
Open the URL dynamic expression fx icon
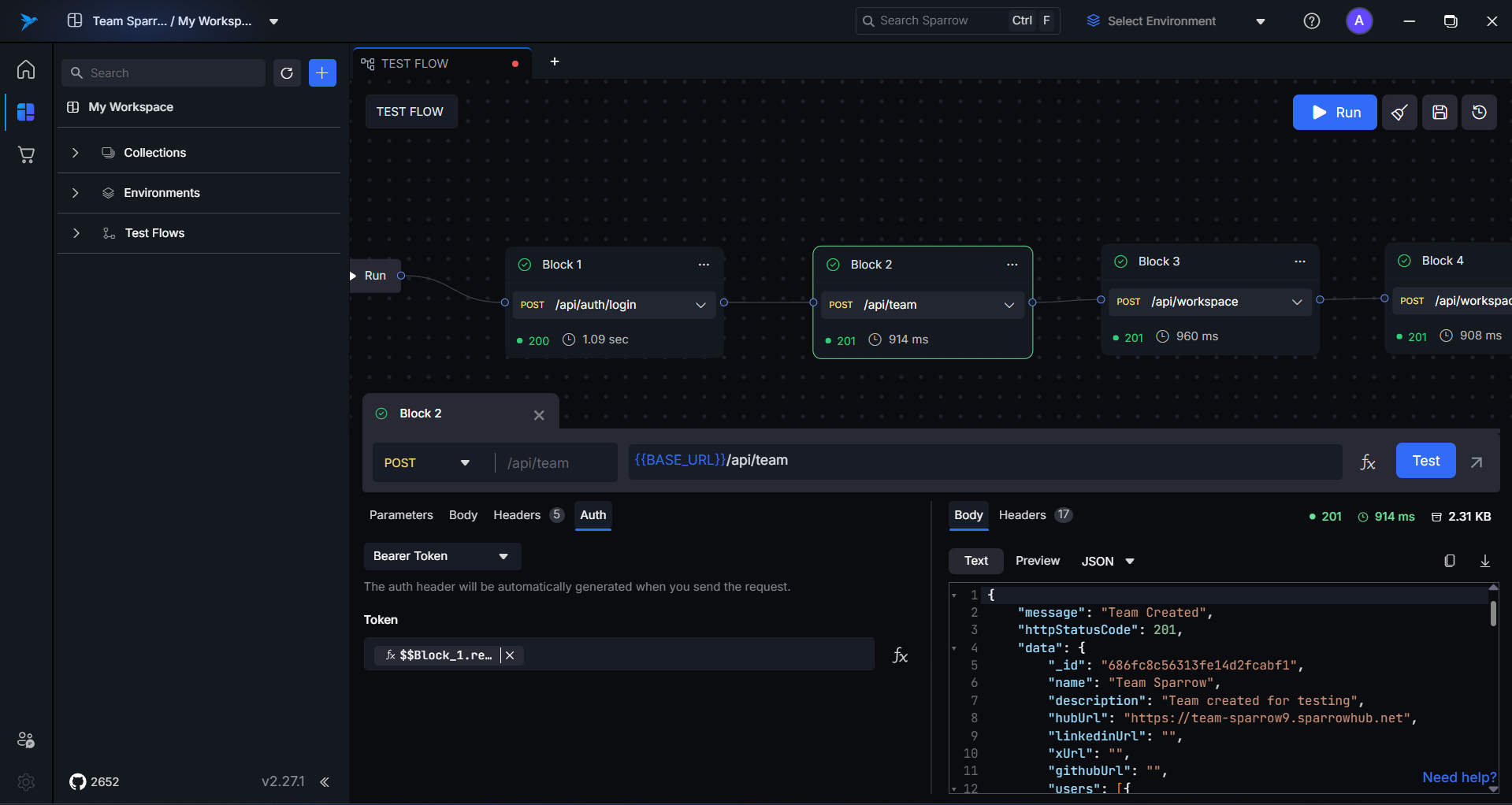(1368, 462)
